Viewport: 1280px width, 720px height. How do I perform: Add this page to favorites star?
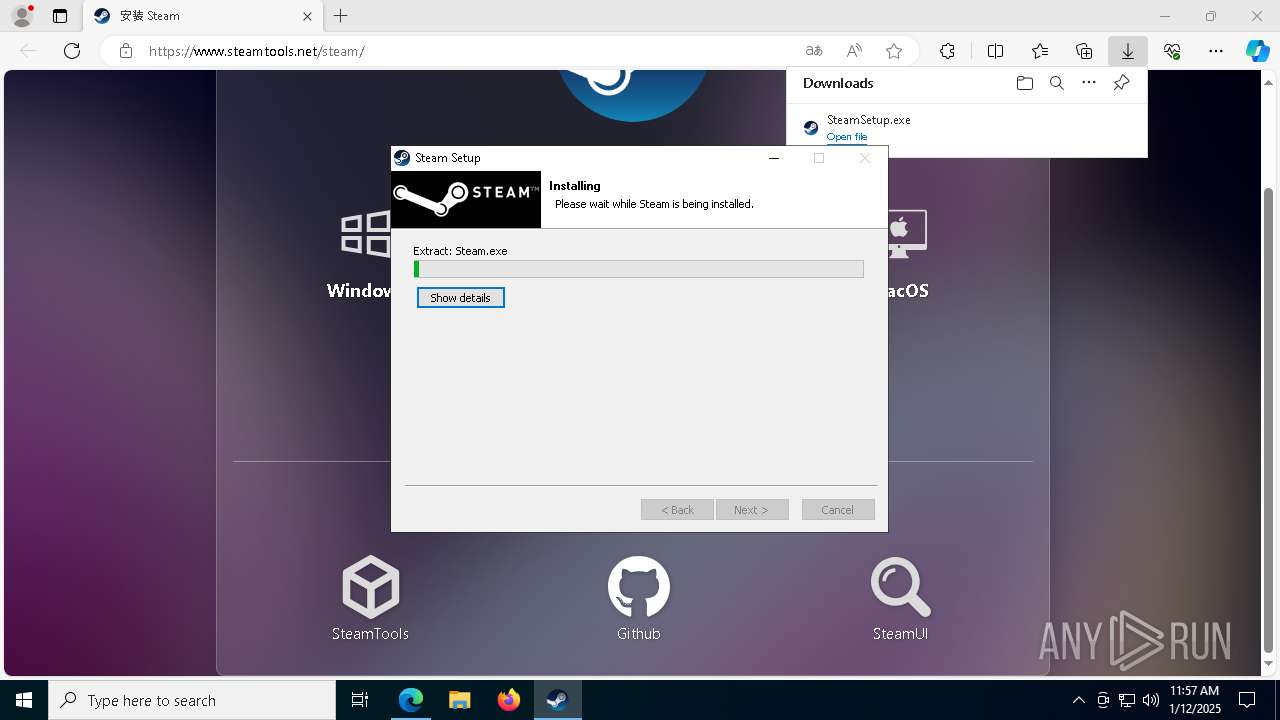[894, 51]
